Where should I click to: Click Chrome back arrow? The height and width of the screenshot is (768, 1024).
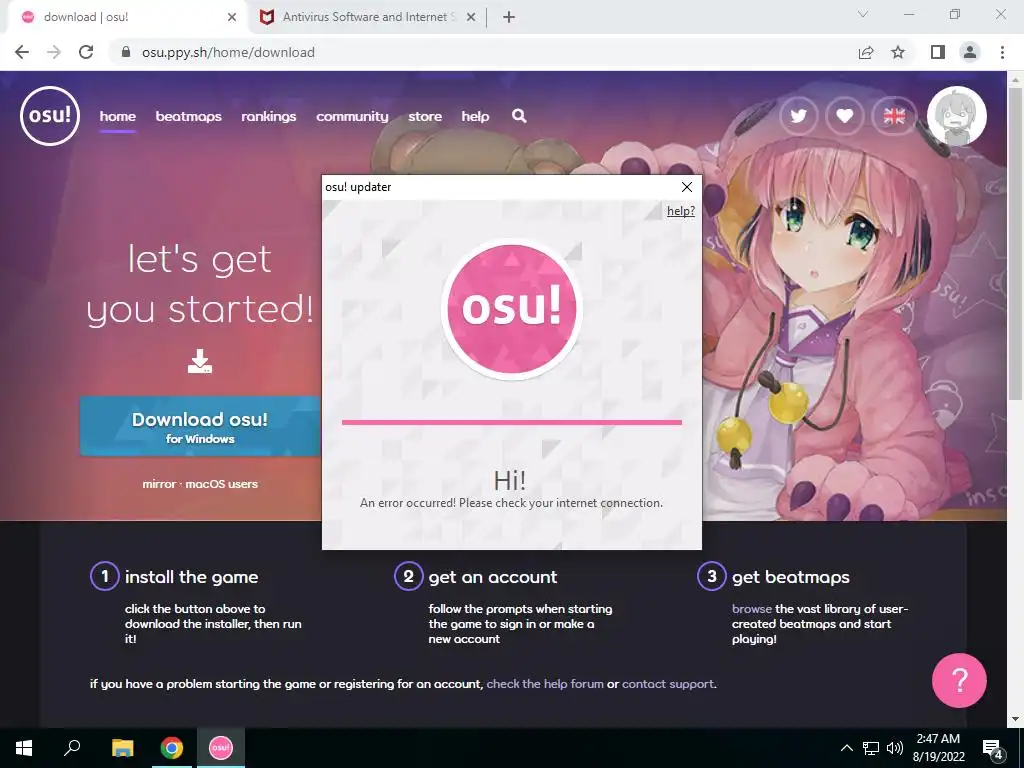point(22,52)
